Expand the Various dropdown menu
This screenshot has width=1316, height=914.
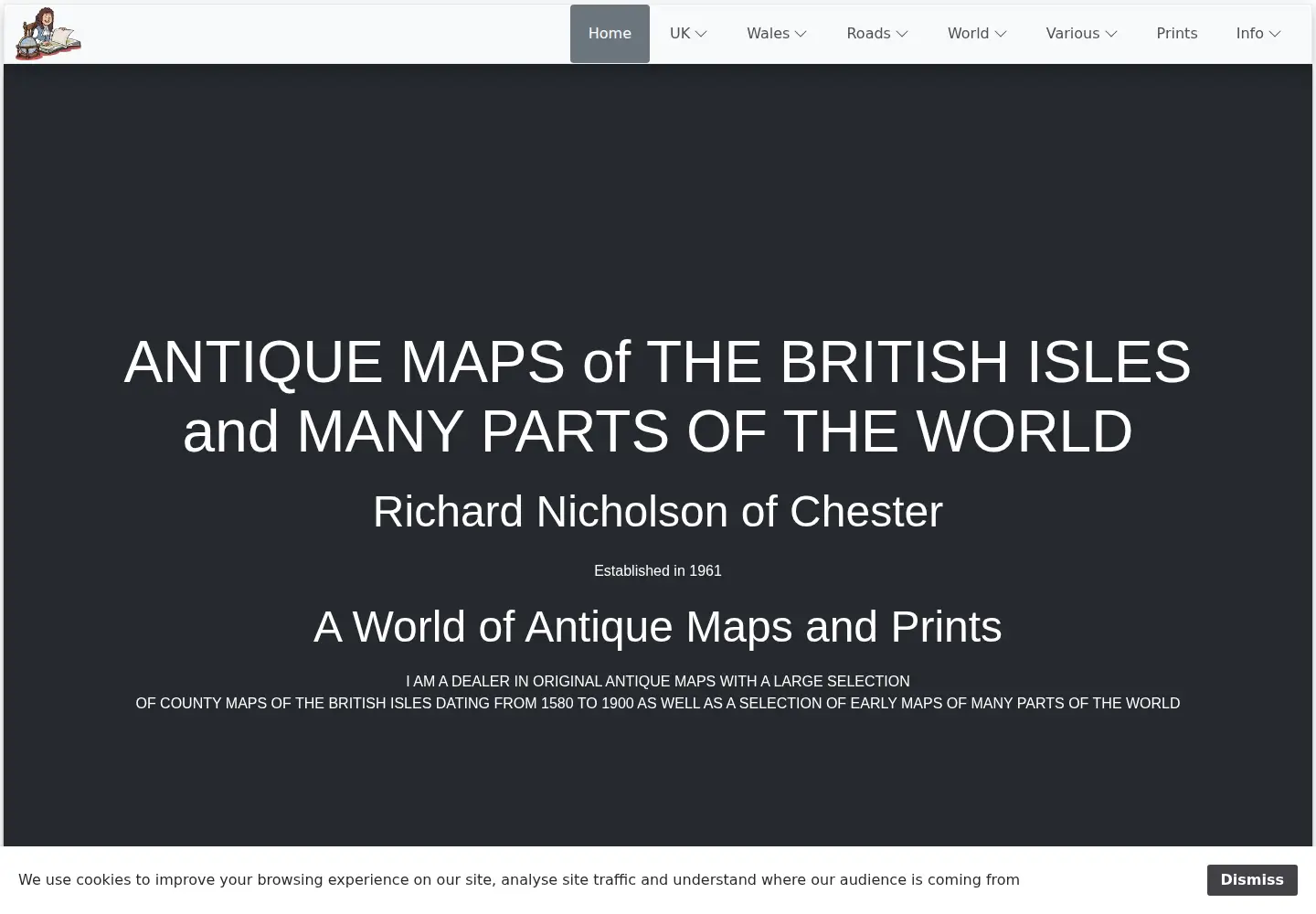pyautogui.click(x=1082, y=34)
